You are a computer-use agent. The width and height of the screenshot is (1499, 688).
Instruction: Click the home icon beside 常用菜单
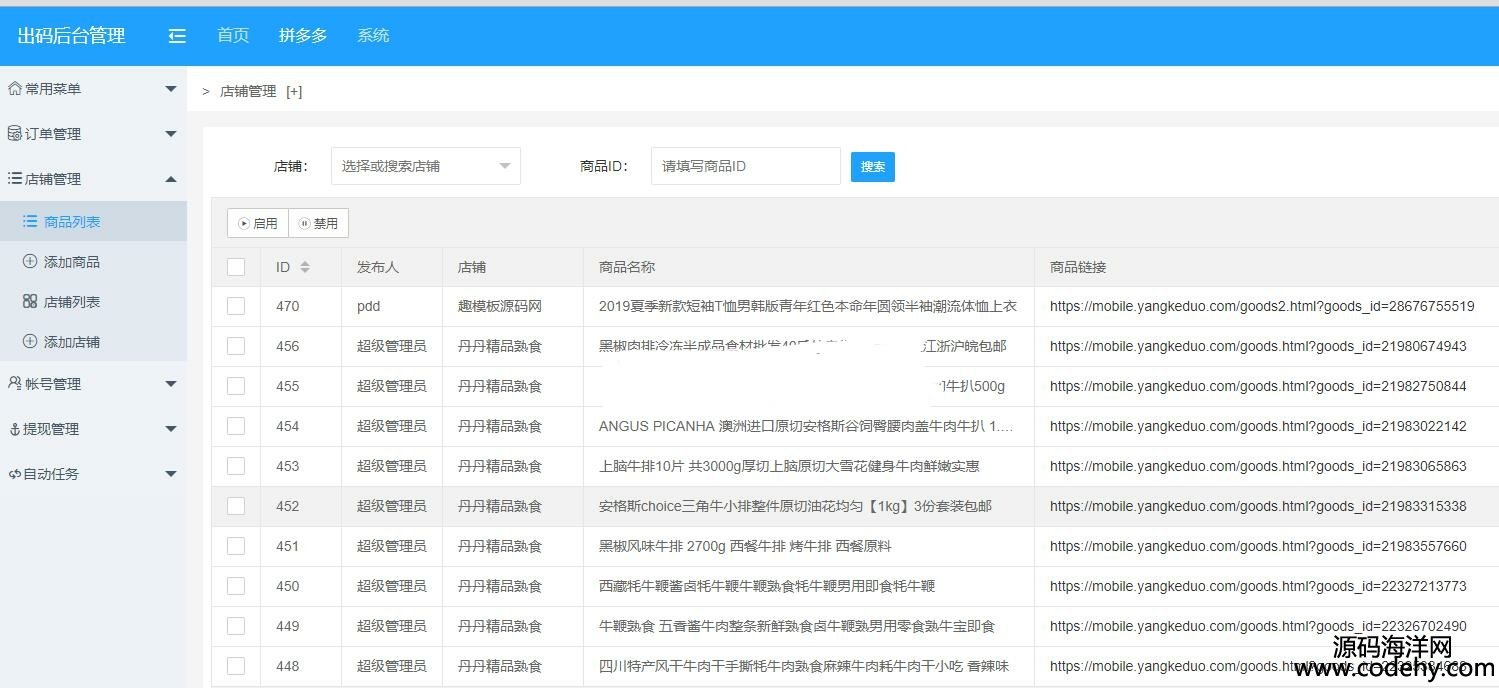pos(14,89)
